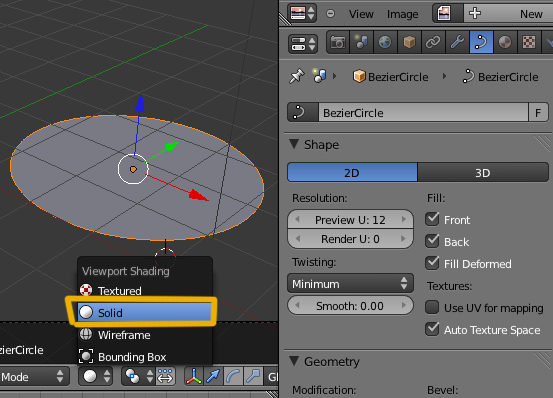The image size is (553, 398).
Task: Uncheck the Back fill checkbox
Action: pyautogui.click(x=432, y=241)
